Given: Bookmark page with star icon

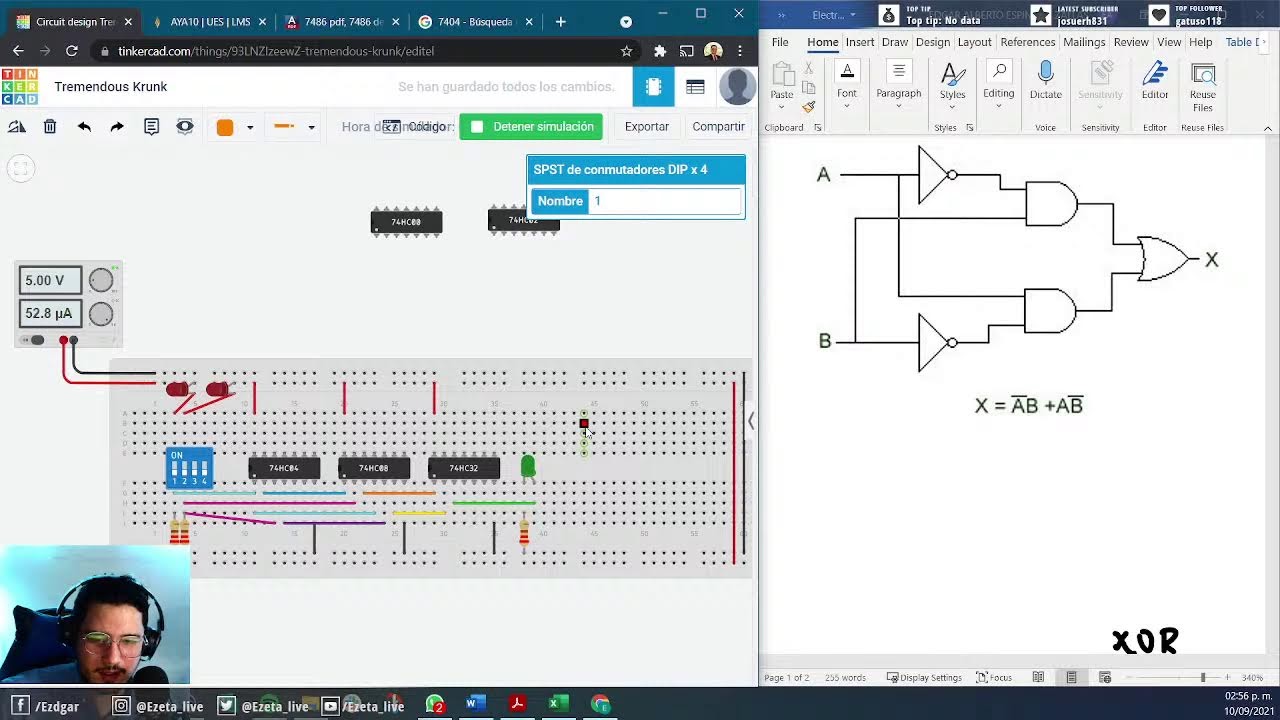Looking at the screenshot, I should click(626, 51).
